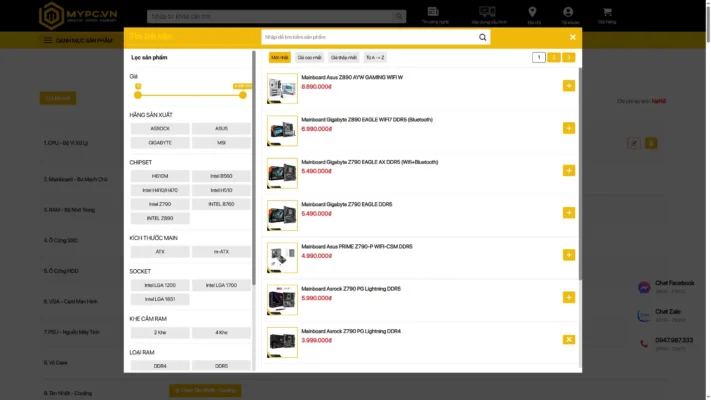Sort by Giá cao nhất tab
The width and height of the screenshot is (711, 400).
coord(309,58)
